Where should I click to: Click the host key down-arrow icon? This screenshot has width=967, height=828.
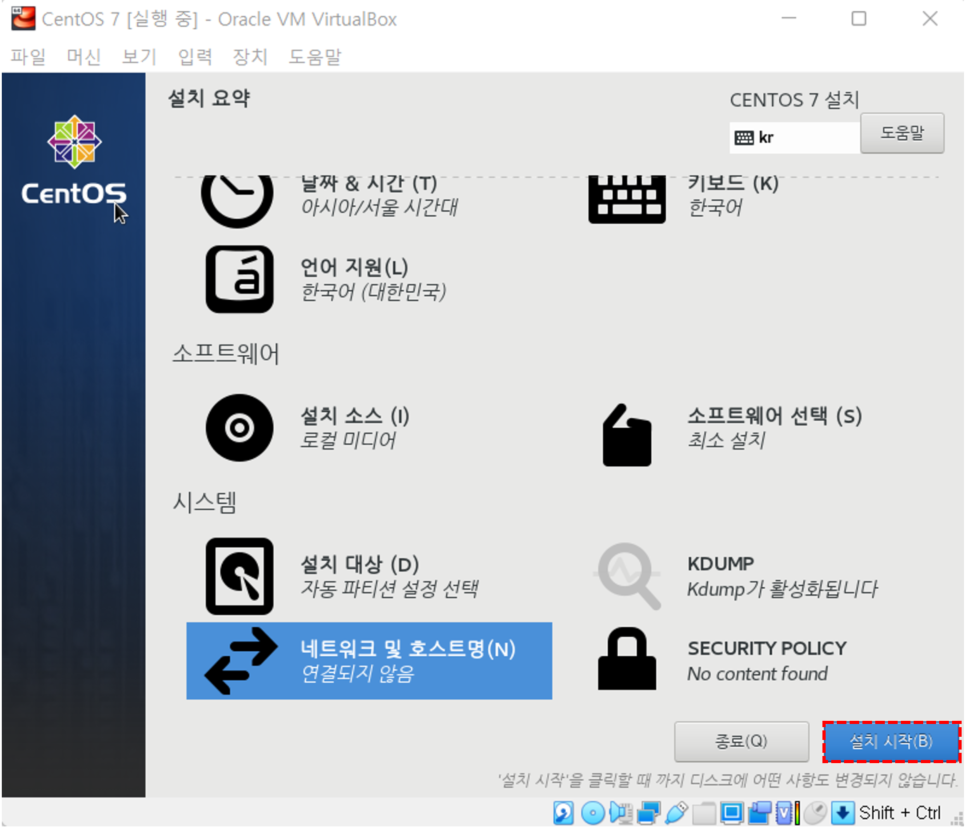[843, 813]
